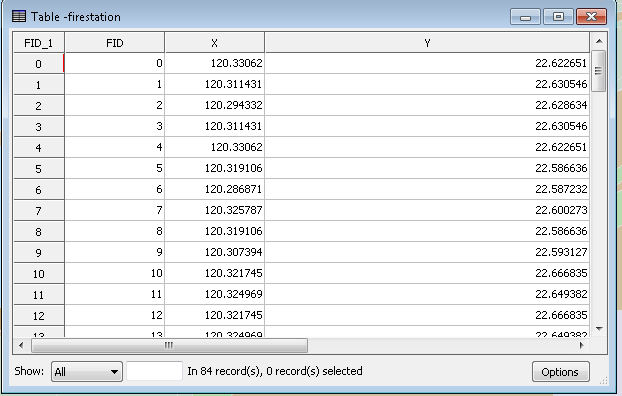Click the vertical scrollbar thumb
The height and width of the screenshot is (396, 622).
pos(598,71)
